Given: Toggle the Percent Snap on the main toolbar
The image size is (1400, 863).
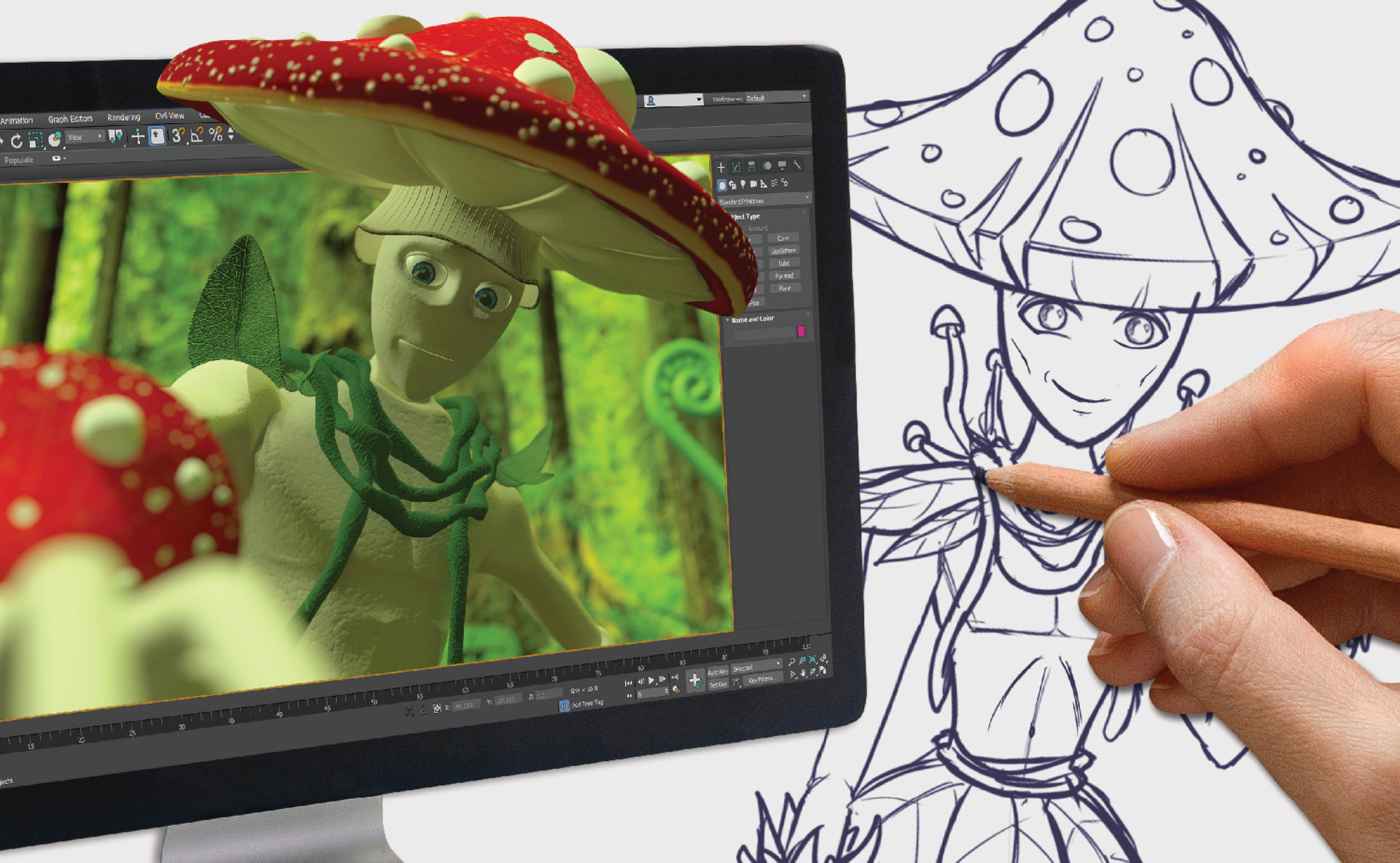Looking at the screenshot, I should (x=216, y=135).
